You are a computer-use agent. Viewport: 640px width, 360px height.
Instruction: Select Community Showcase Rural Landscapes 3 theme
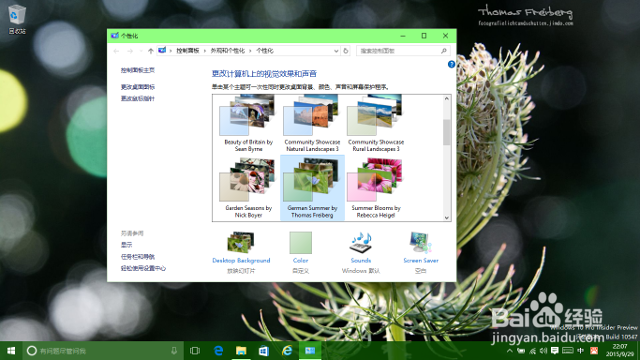click(x=376, y=124)
